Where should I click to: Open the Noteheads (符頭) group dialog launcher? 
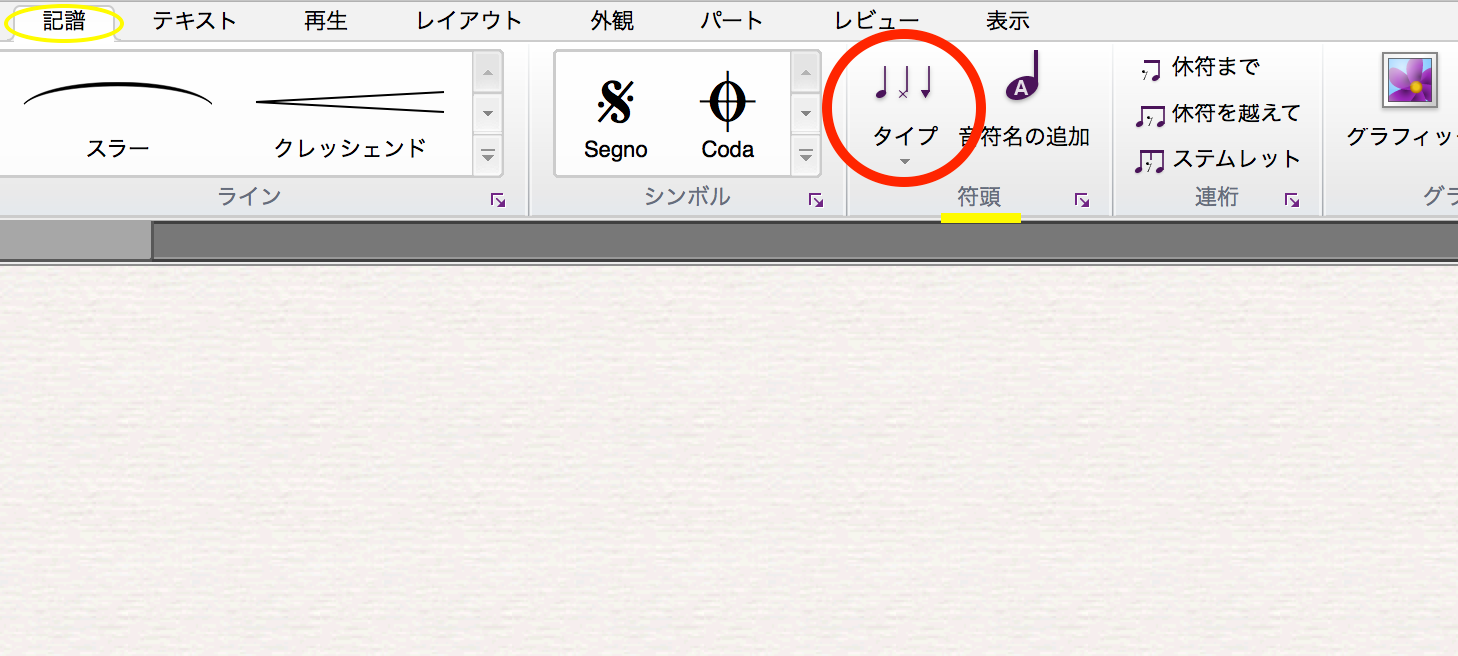click(1082, 200)
